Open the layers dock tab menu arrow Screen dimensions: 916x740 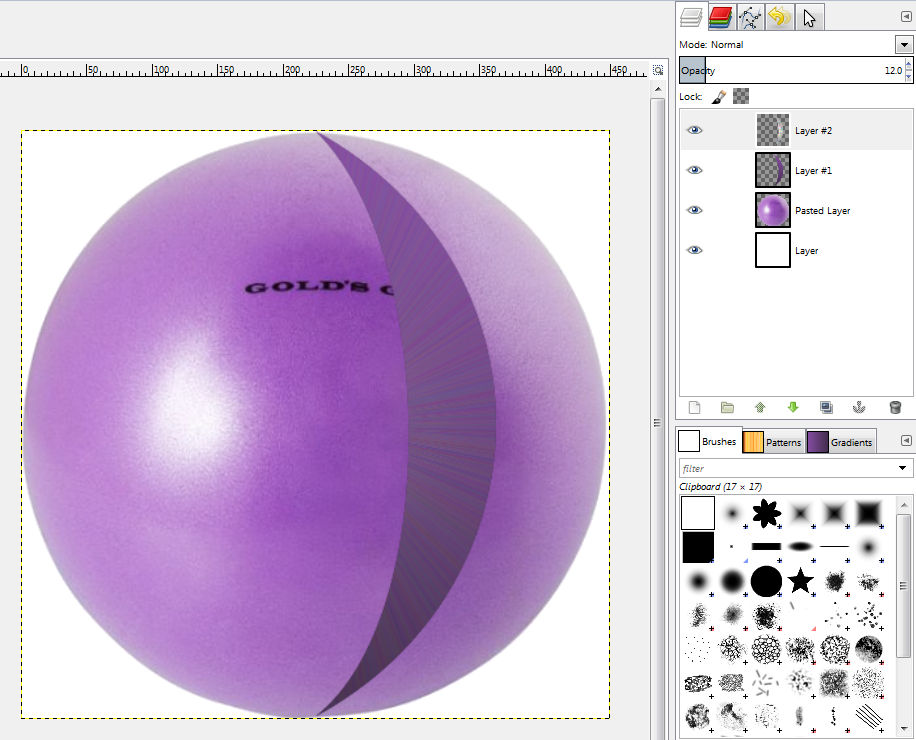click(x=906, y=17)
